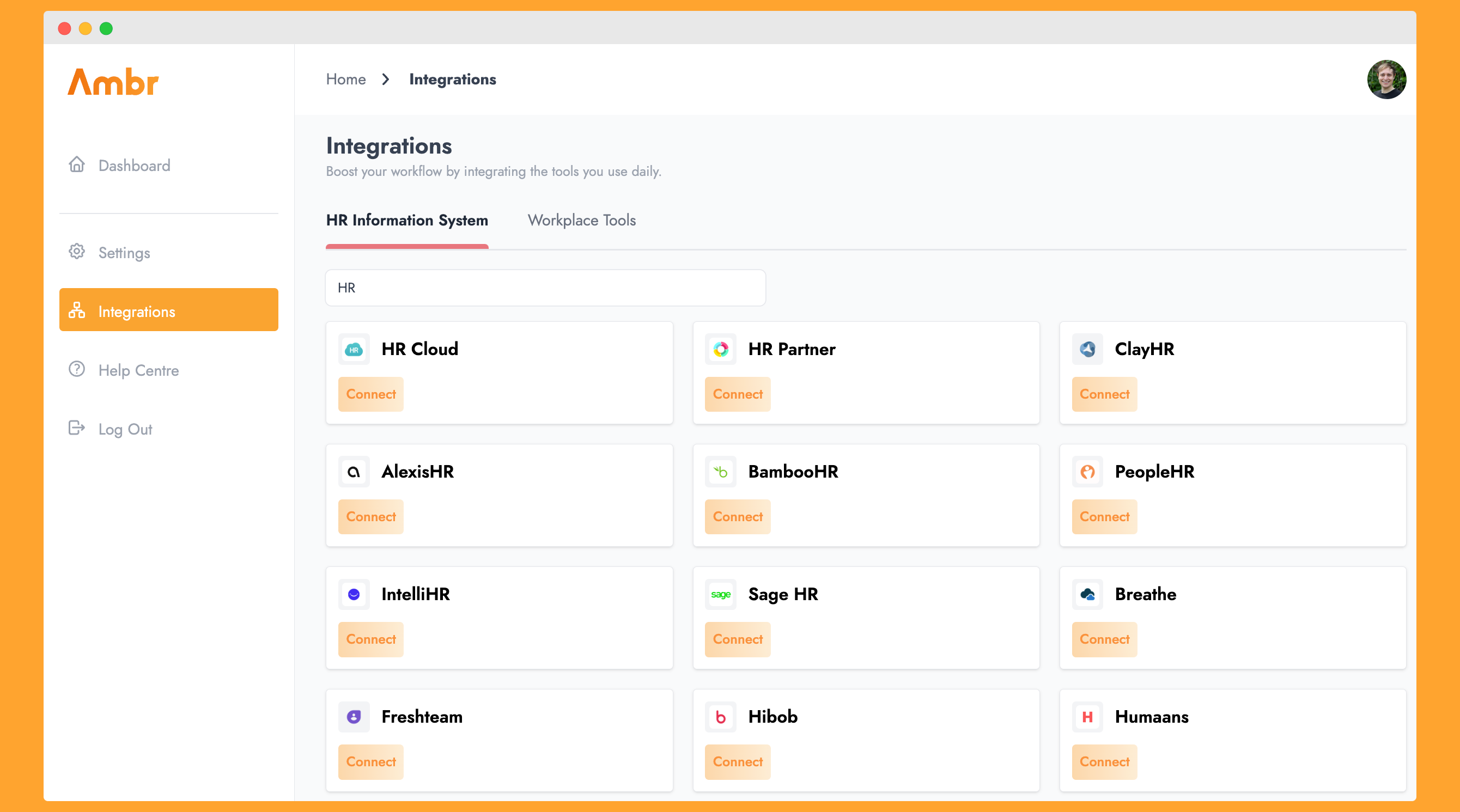Select the Dashboard home icon
This screenshot has height=812, width=1460.
click(x=76, y=165)
